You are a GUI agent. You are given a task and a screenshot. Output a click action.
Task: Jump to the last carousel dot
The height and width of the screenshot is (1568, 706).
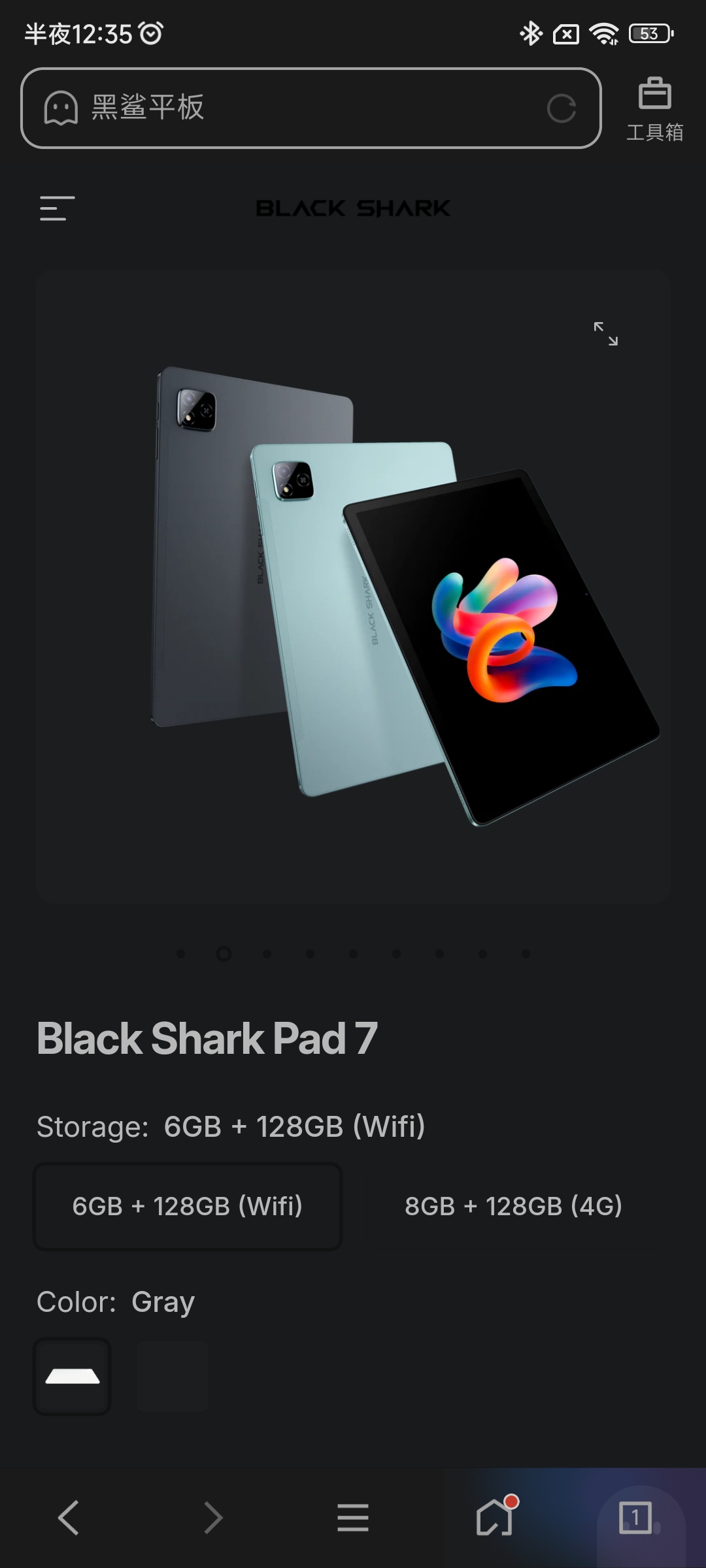526,954
